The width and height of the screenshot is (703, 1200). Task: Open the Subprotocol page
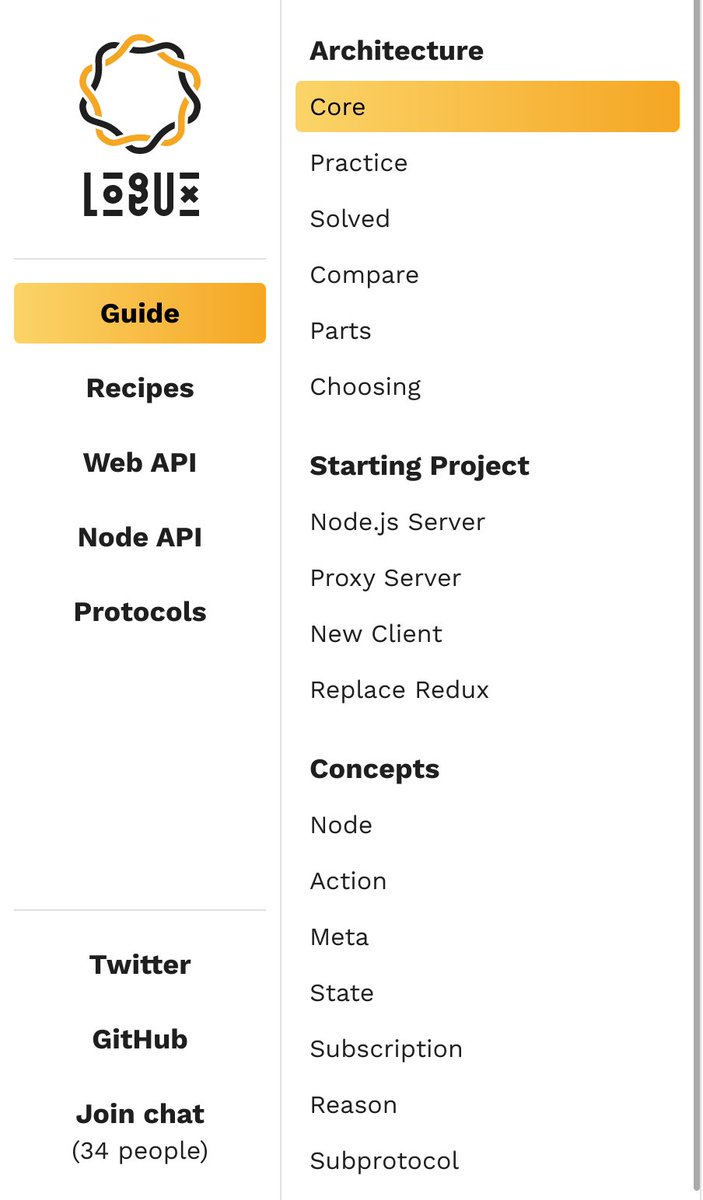point(384,1161)
